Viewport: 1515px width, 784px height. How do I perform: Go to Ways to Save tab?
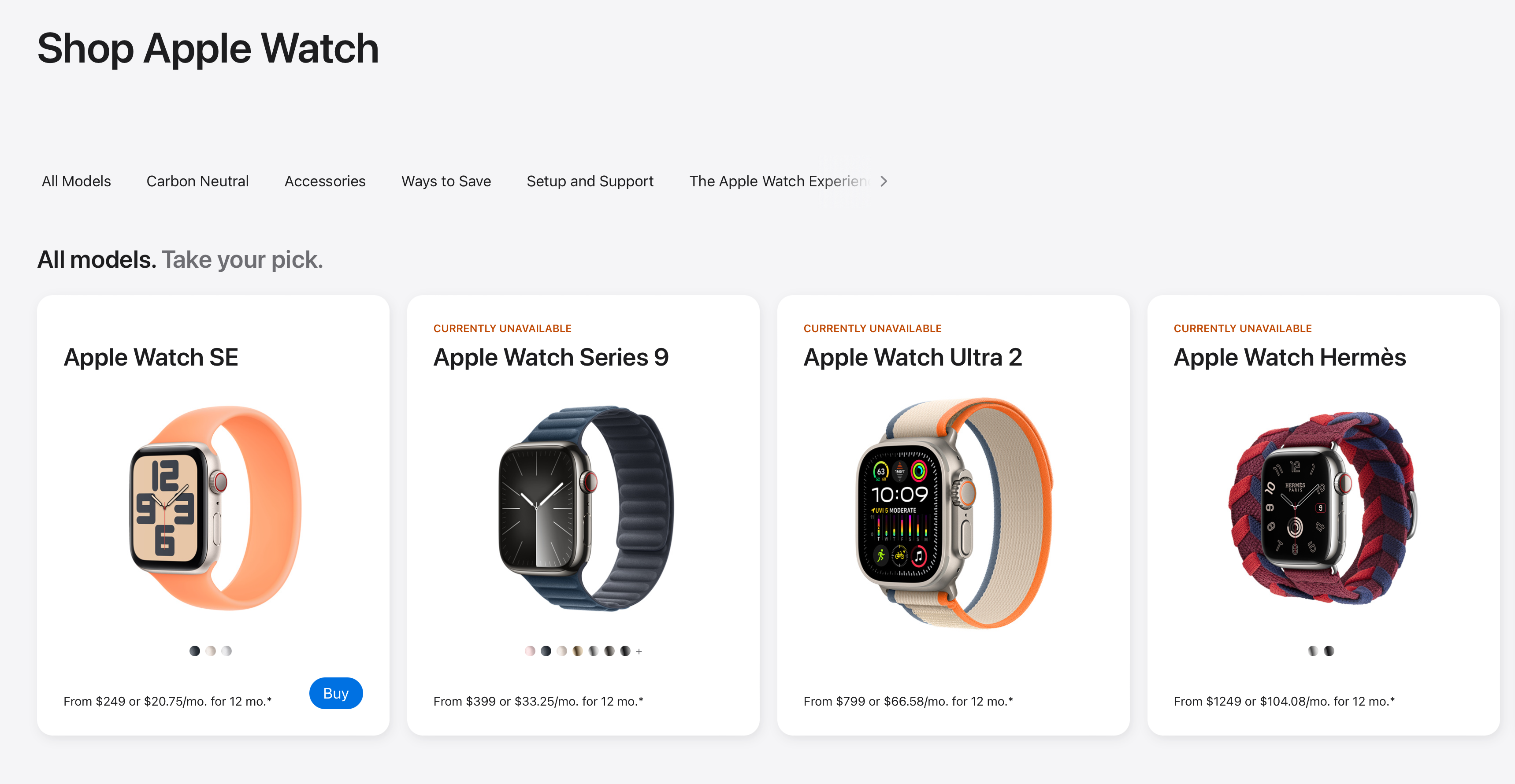click(x=446, y=181)
